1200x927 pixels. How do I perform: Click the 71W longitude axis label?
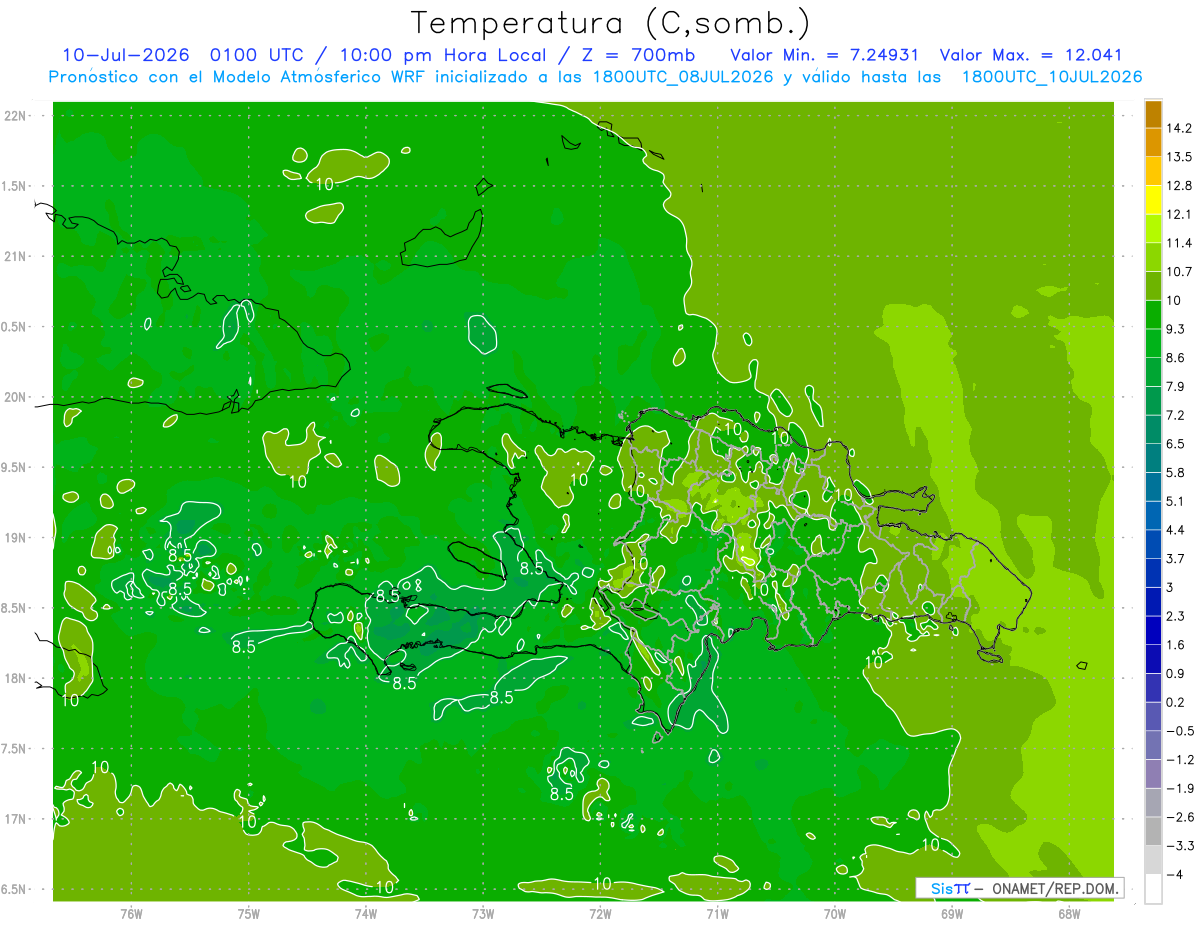717,914
